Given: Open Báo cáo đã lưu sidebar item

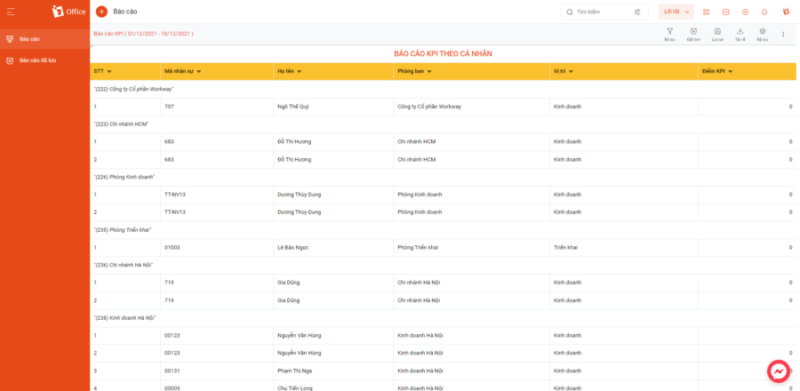Looking at the screenshot, I should click(45, 60).
